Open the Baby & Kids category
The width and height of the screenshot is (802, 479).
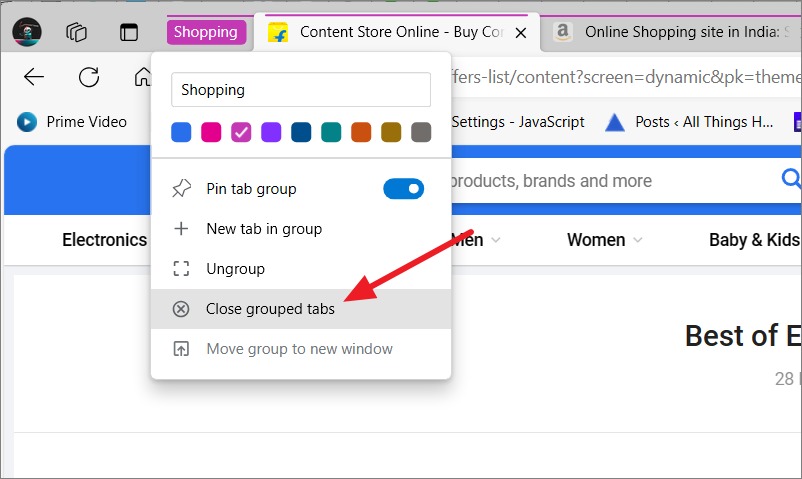(754, 240)
